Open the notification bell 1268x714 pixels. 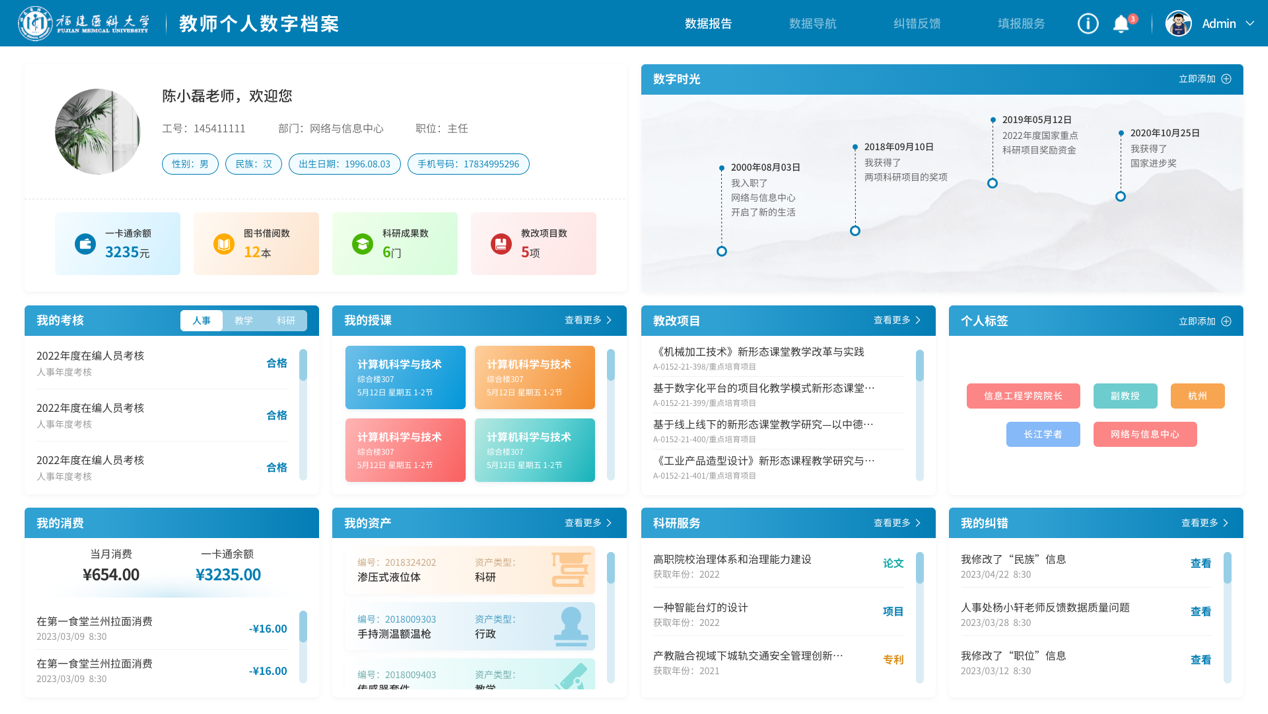[1121, 24]
